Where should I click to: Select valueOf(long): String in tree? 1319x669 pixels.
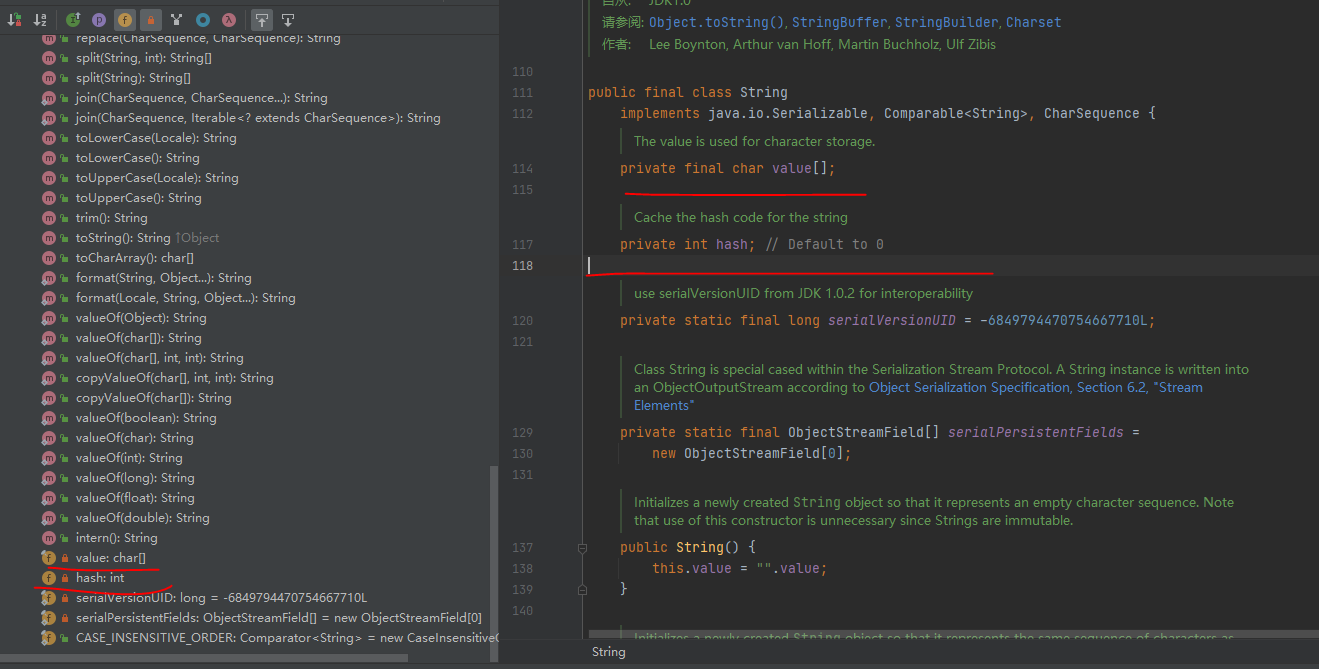(135, 478)
